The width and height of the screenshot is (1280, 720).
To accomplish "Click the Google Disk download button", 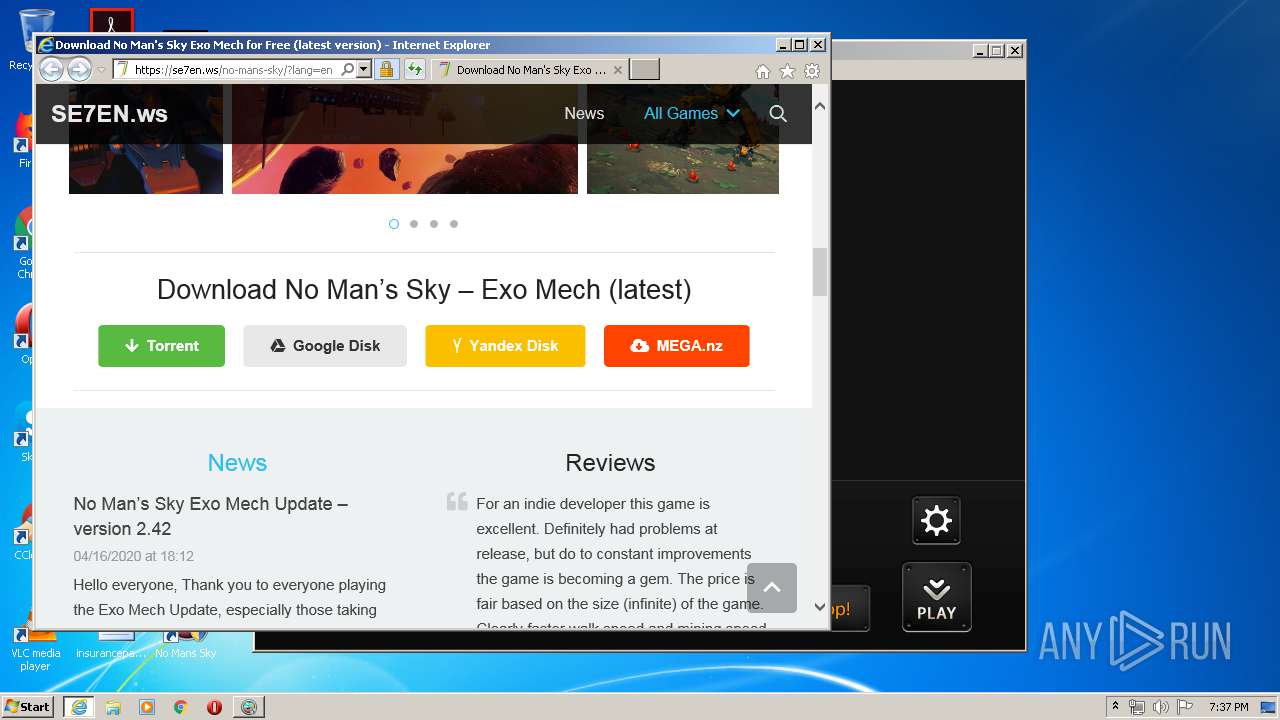I will 325,346.
